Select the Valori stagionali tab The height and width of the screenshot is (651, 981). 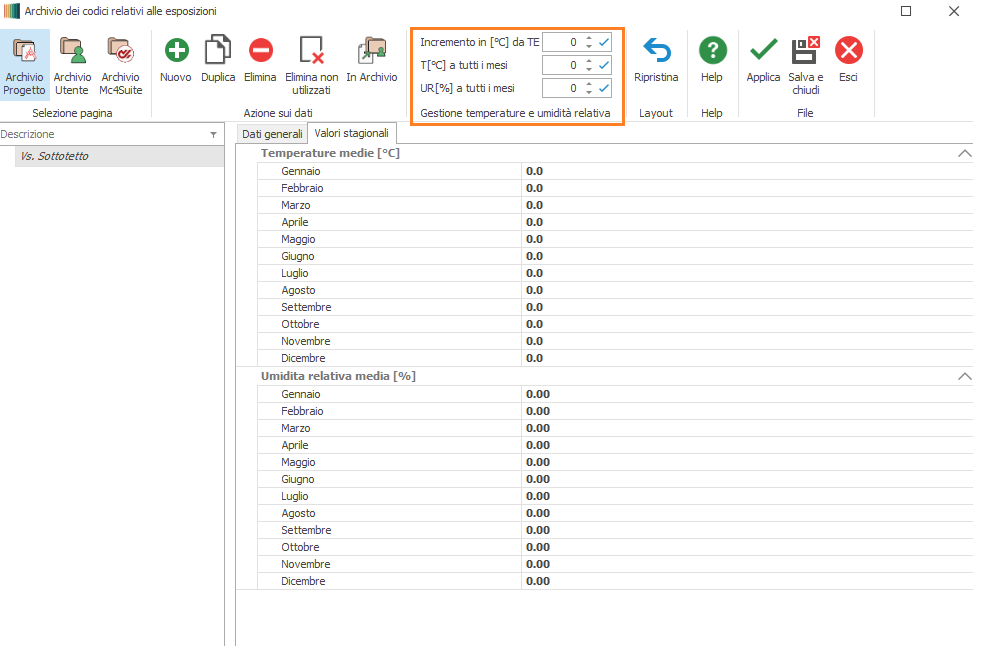click(x=351, y=133)
